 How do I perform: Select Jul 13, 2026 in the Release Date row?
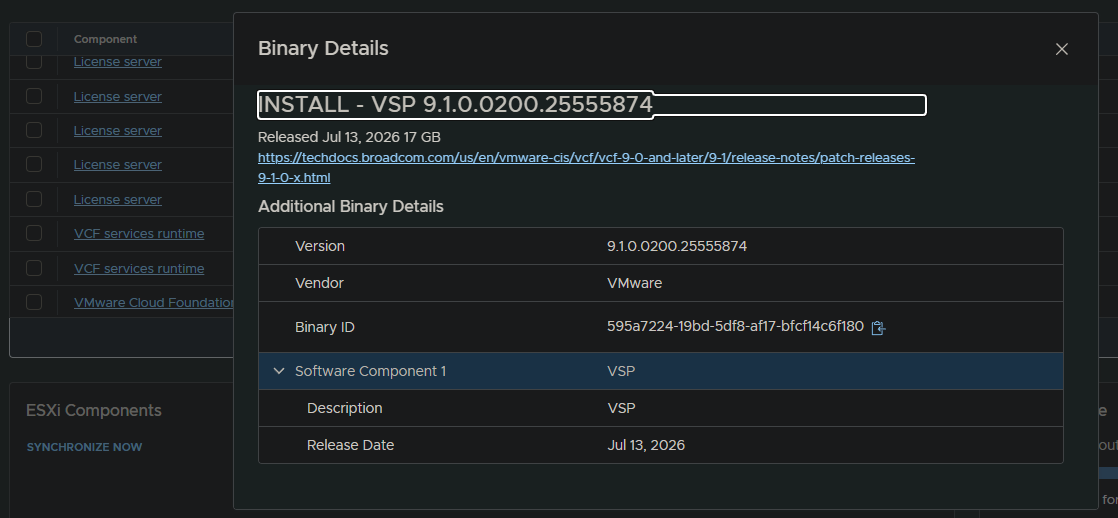(x=646, y=445)
